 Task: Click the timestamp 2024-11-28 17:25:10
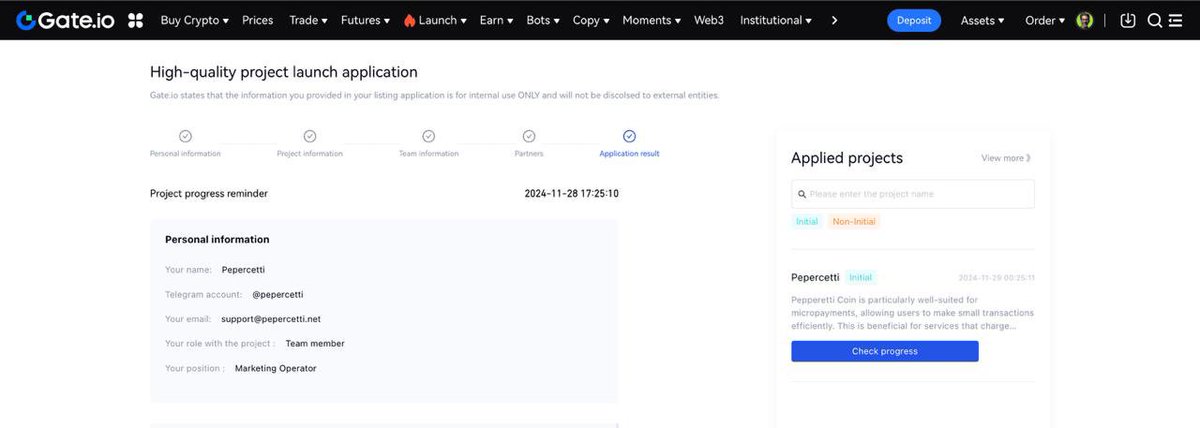point(572,194)
